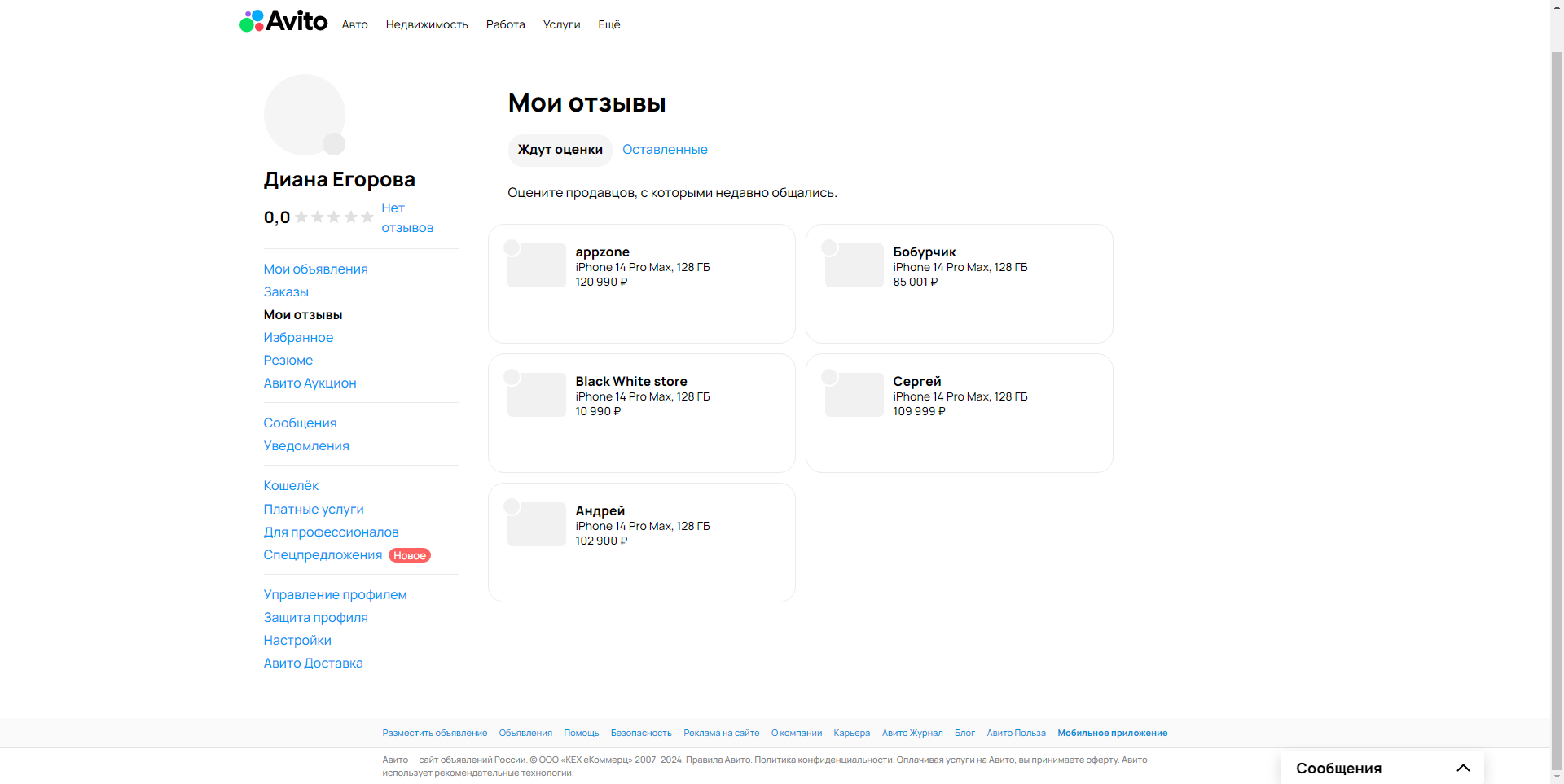This screenshot has height=784, width=1564.
Task: Click the 102 900 ₽ price
Action: 601,541
